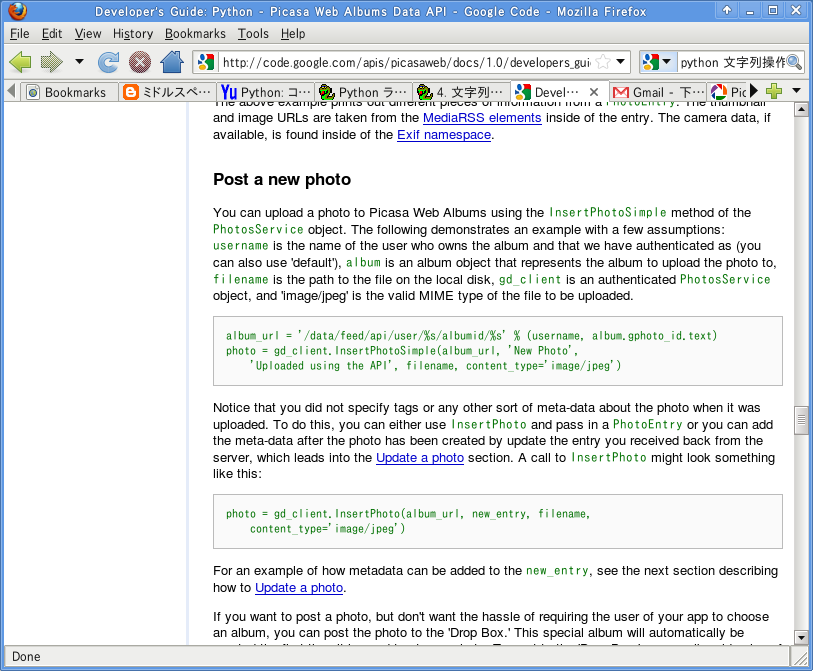
Task: Click the search magnifier icon
Action: 794,62
